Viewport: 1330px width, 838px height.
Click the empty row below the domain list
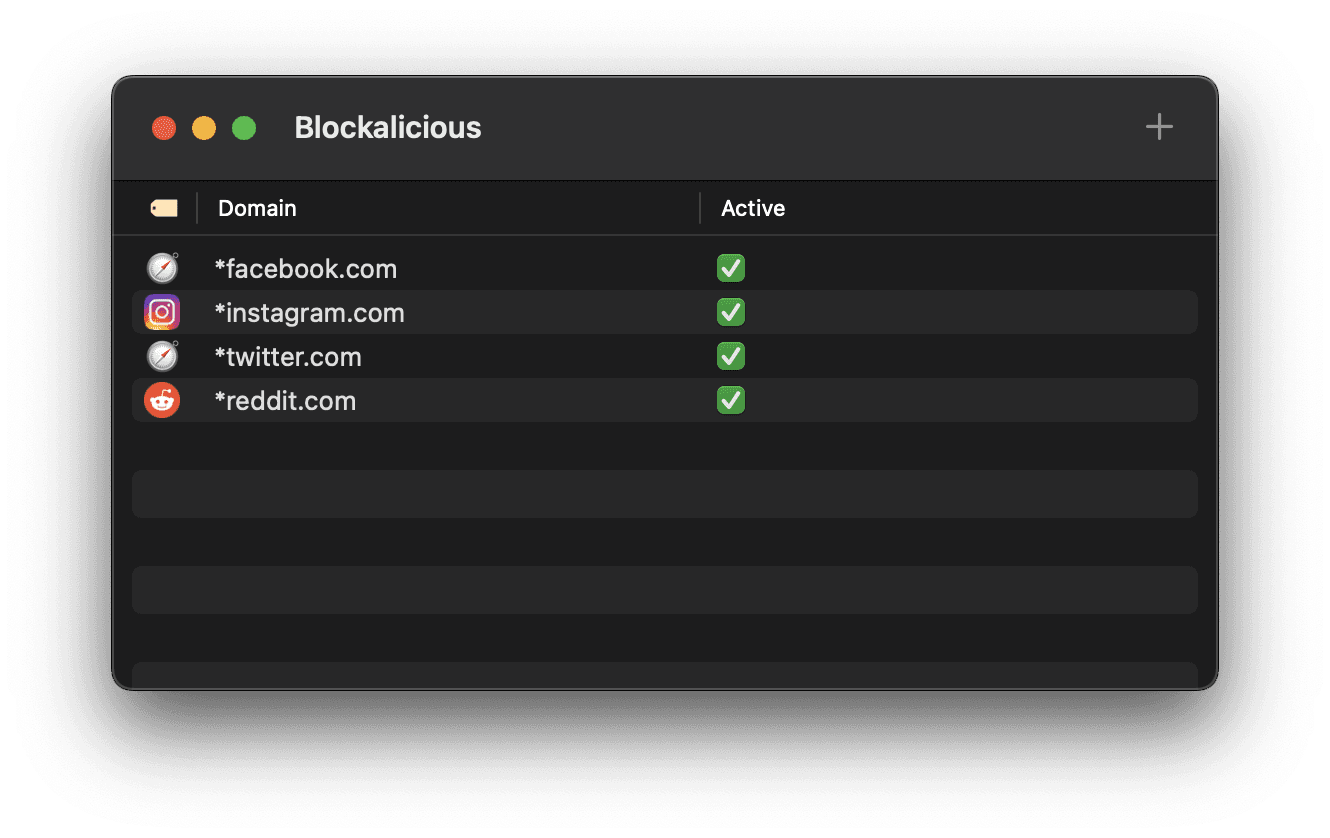[x=664, y=493]
